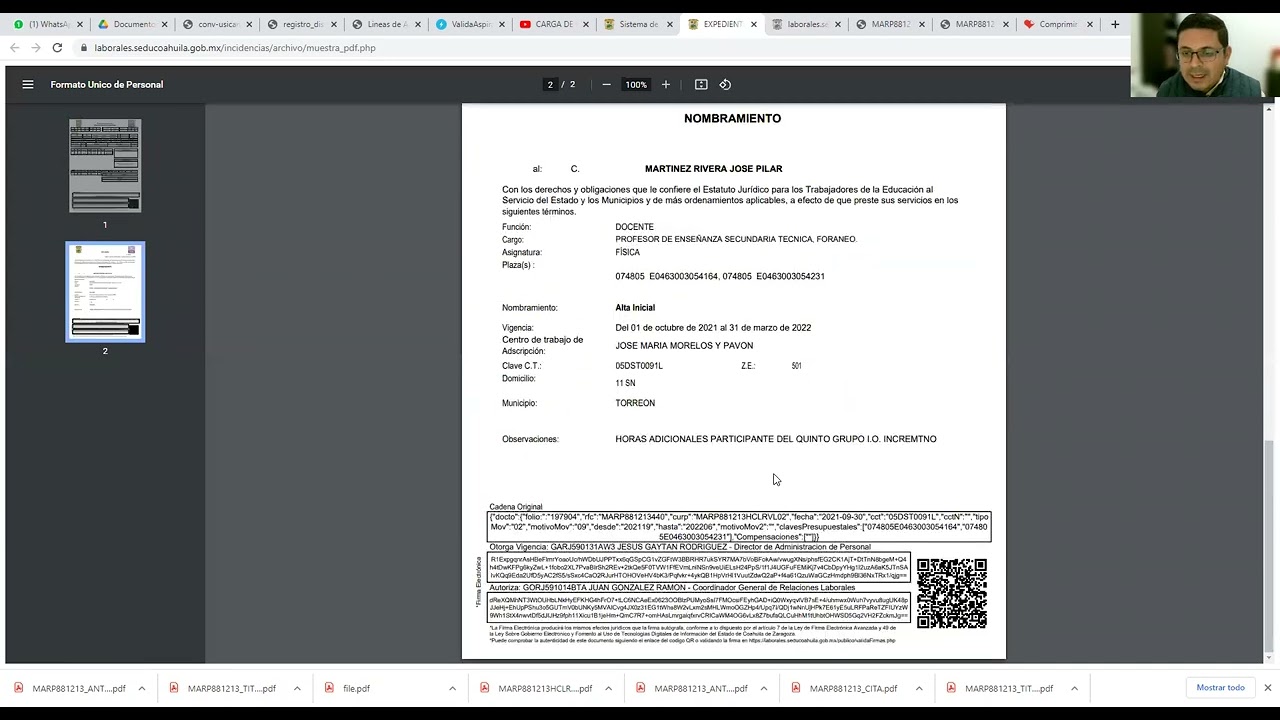Click the current page number field
This screenshot has width=1280, height=720.
tap(550, 85)
